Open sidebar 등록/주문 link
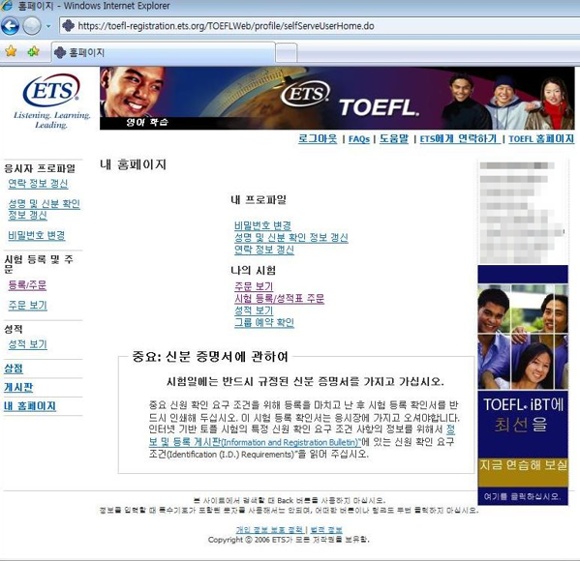580x561 pixels. click(27, 285)
